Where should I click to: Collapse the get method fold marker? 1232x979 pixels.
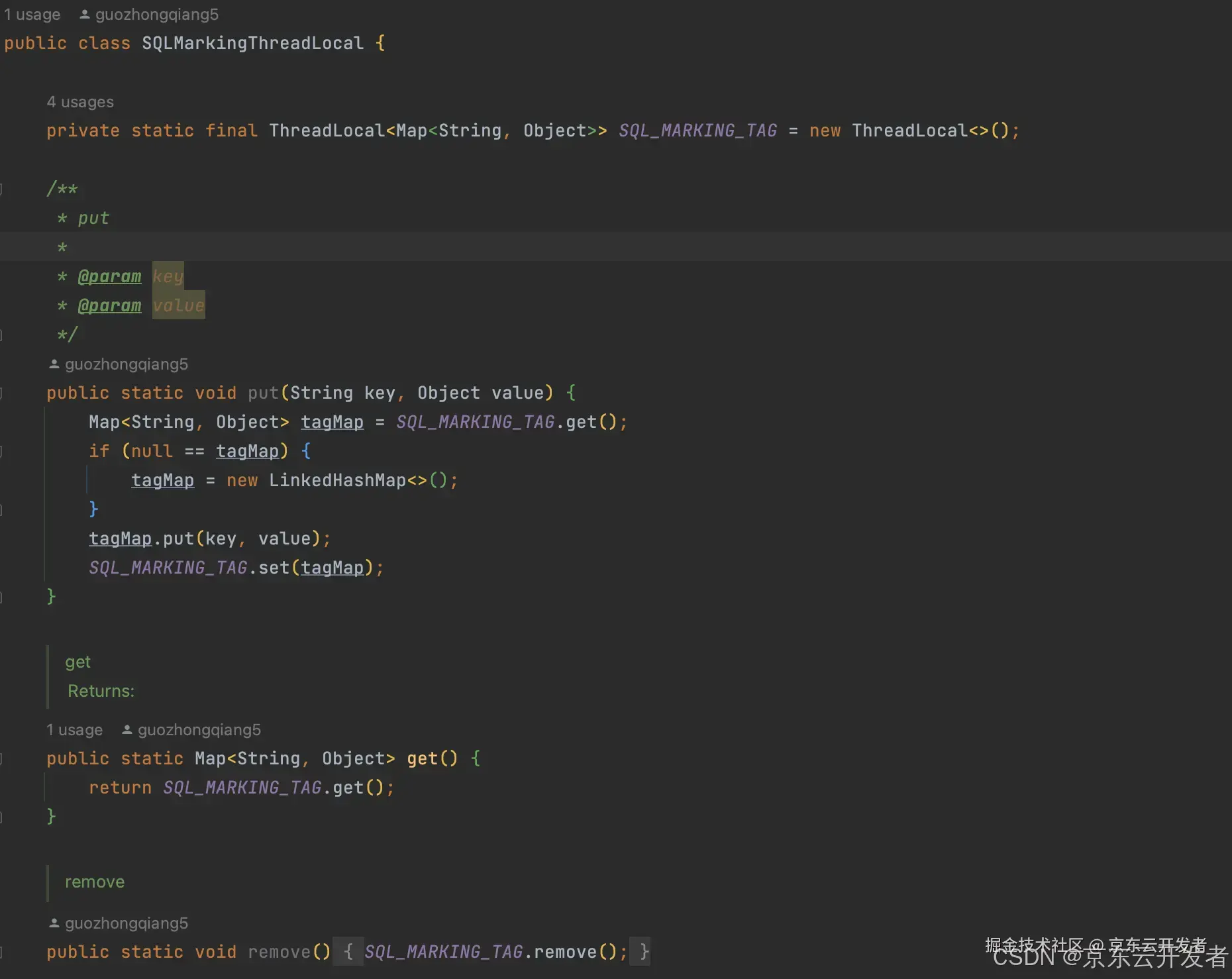pyautogui.click(x=1, y=758)
